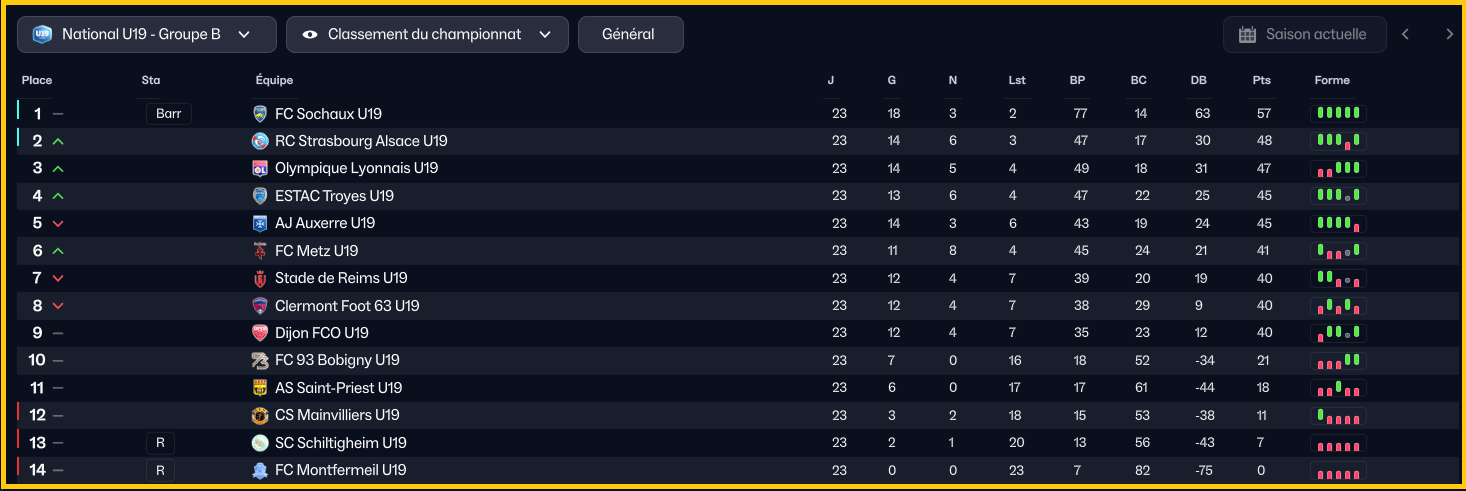Sort the table by Forme column header

(1332, 80)
